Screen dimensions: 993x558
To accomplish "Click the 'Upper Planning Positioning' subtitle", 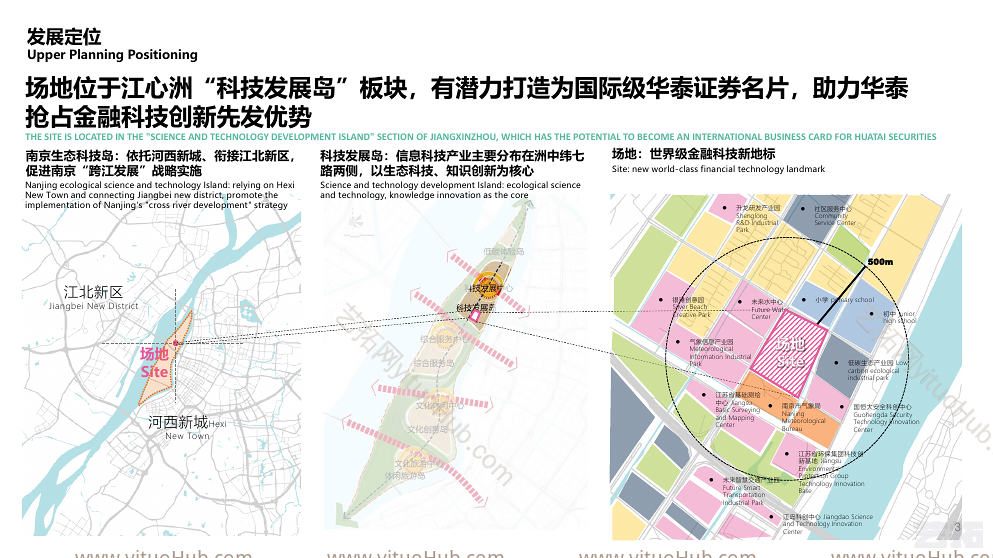I will tap(112, 54).
